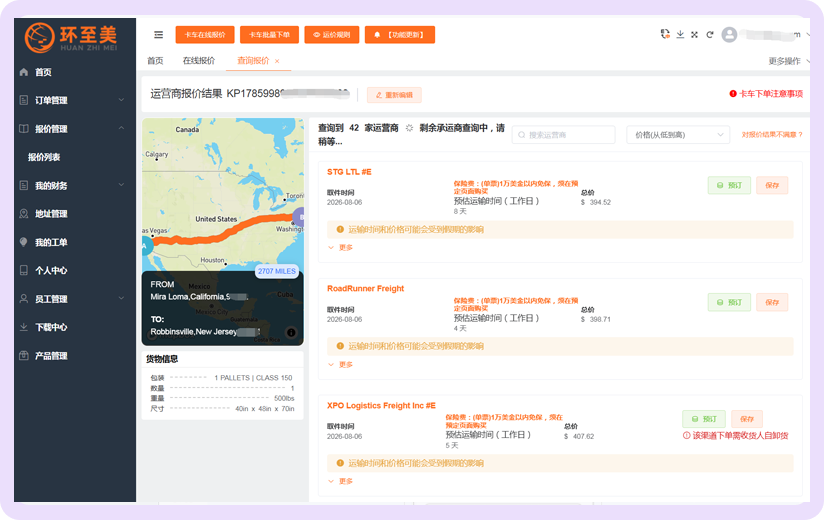Click 预订 for RoadRunner Freight
Image resolution: width=824 pixels, height=520 pixels.
pos(729,303)
